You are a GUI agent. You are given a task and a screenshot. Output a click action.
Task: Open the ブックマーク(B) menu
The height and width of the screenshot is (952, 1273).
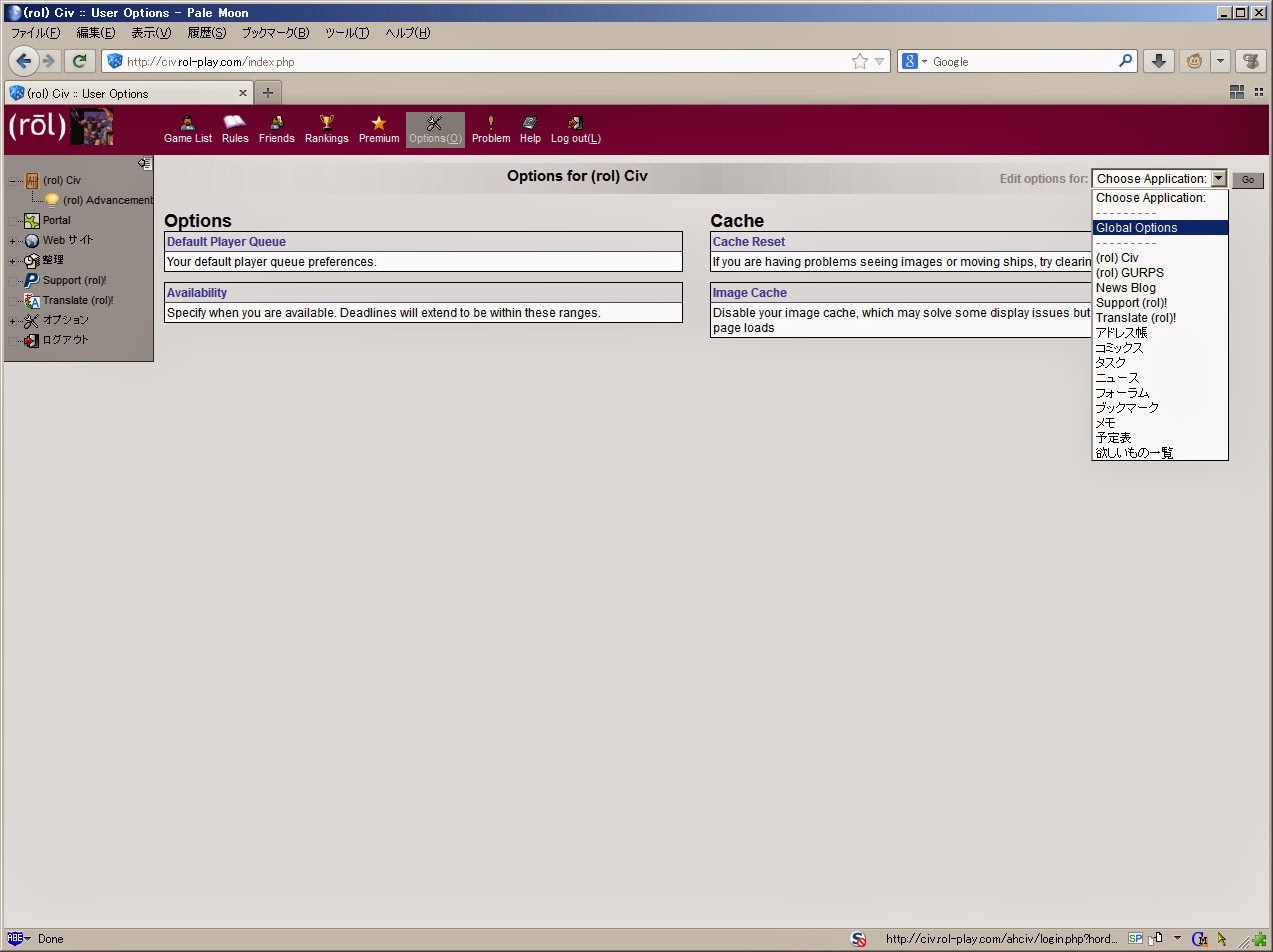coord(276,33)
